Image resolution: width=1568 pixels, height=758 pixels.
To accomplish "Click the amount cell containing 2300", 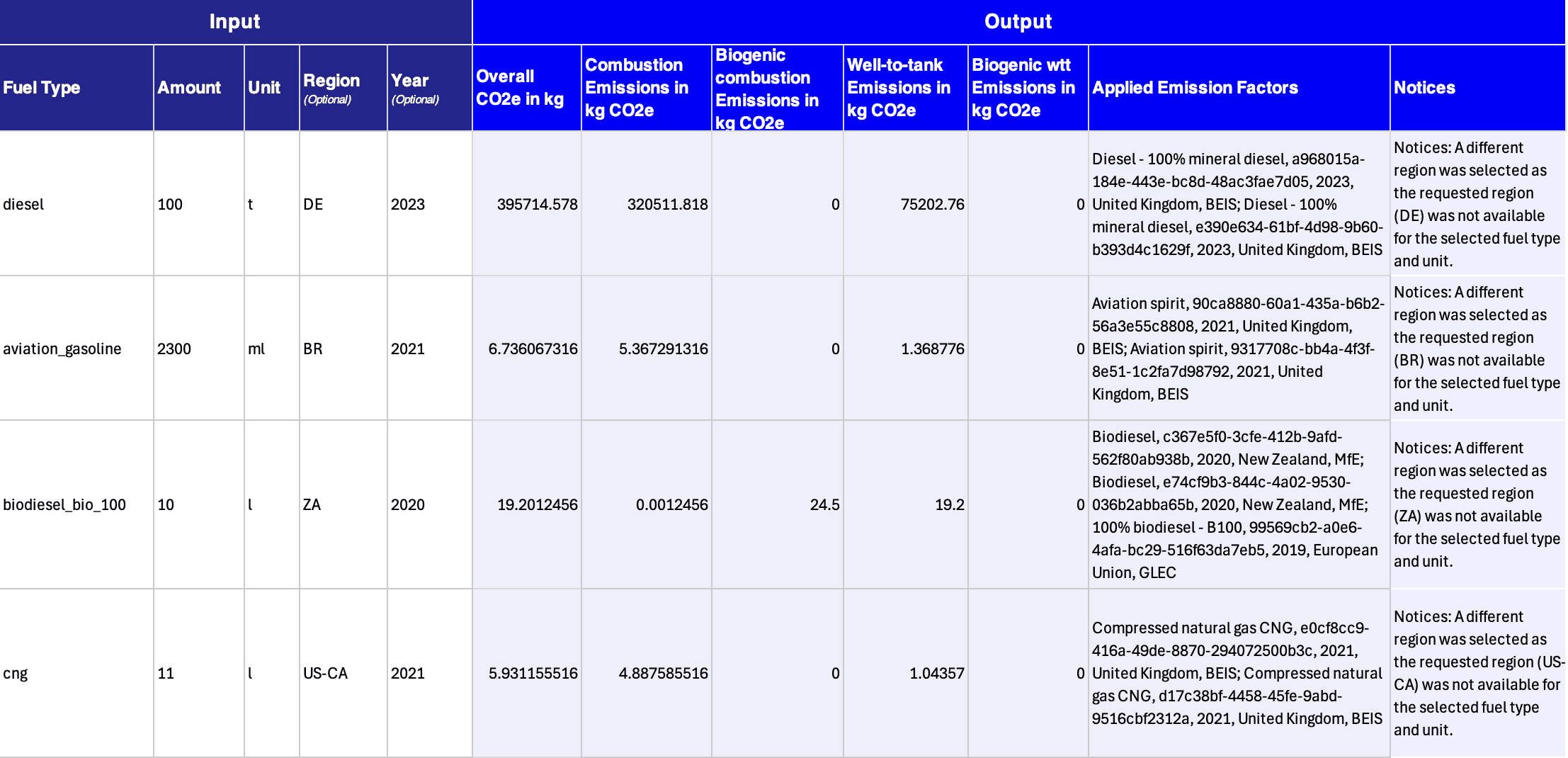I will (174, 349).
